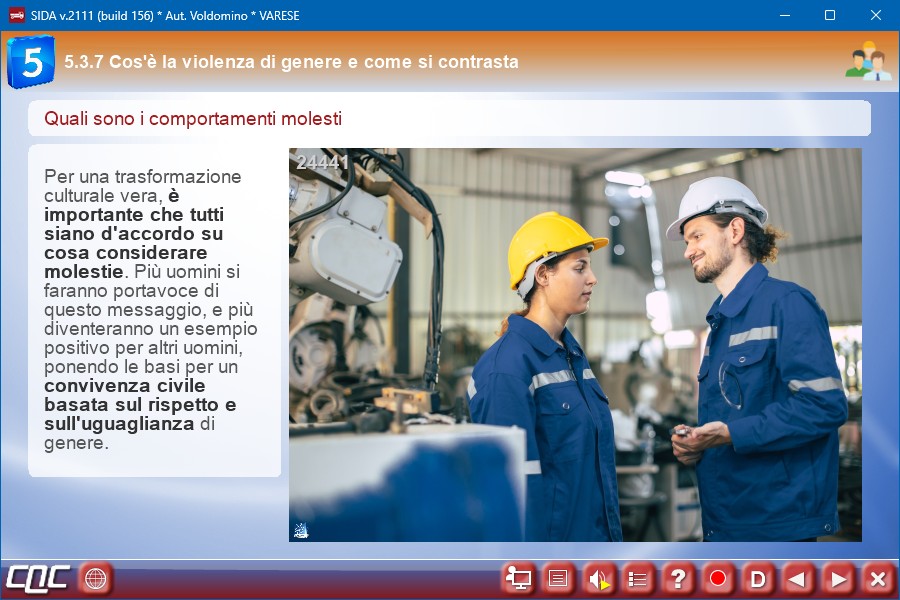This screenshot has height=600, width=900.
Task: Open the text notes panel button
Action: 558,578
